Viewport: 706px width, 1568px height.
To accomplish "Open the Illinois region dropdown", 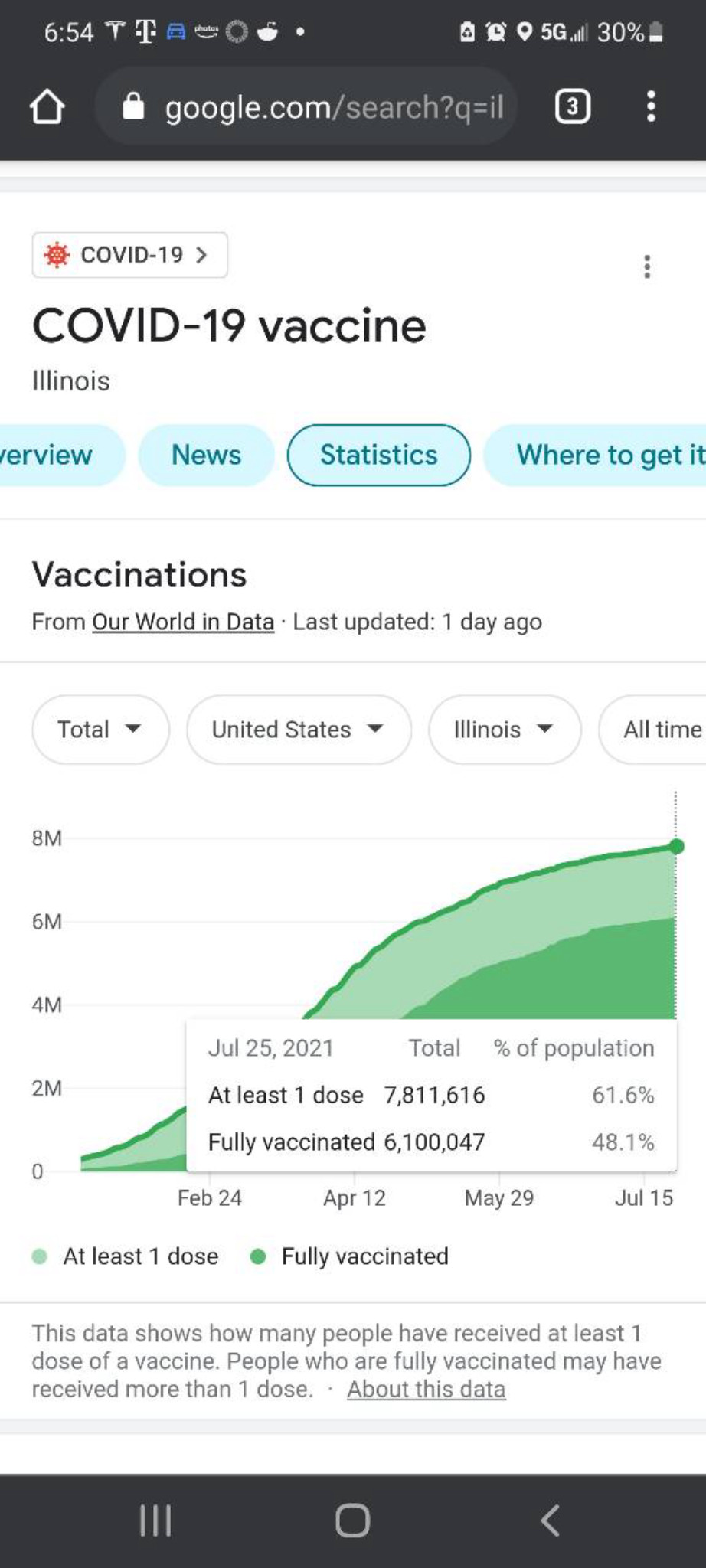I will 505,729.
